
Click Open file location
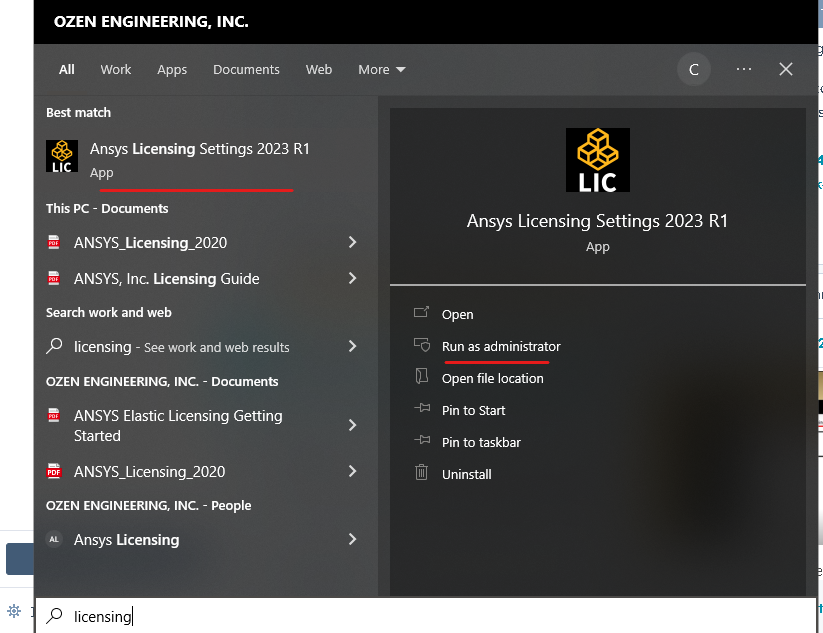pos(491,378)
